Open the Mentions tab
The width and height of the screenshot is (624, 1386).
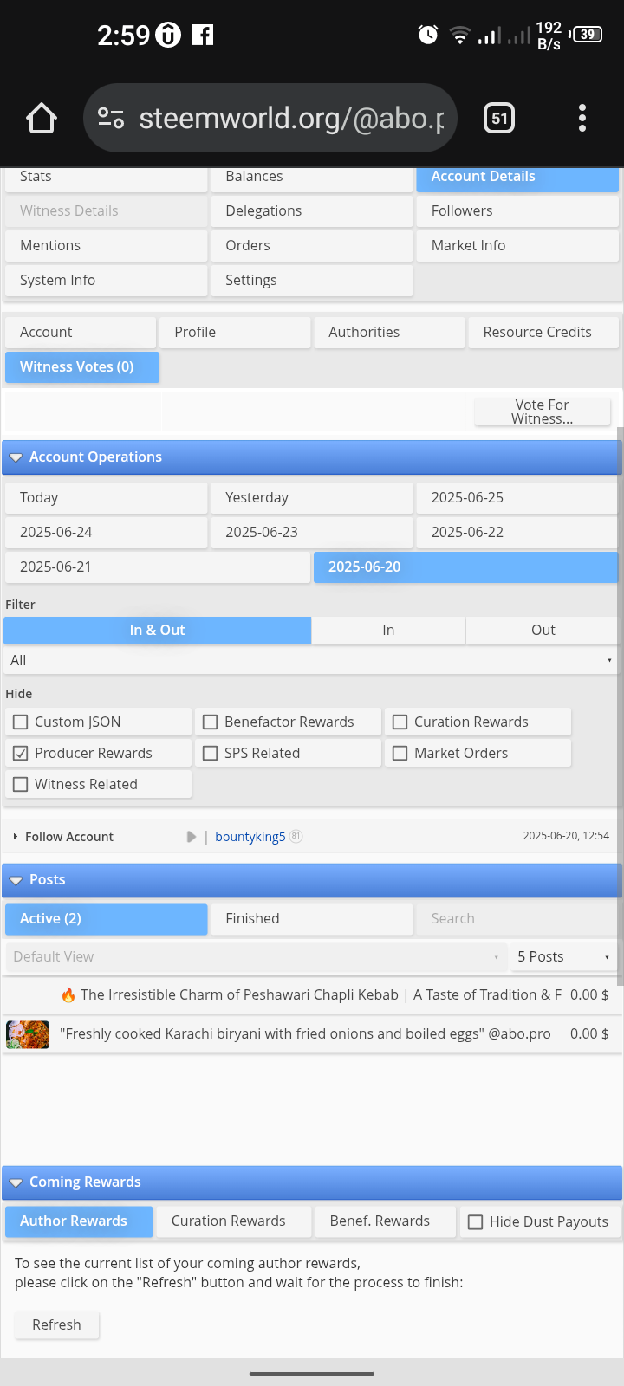point(105,246)
